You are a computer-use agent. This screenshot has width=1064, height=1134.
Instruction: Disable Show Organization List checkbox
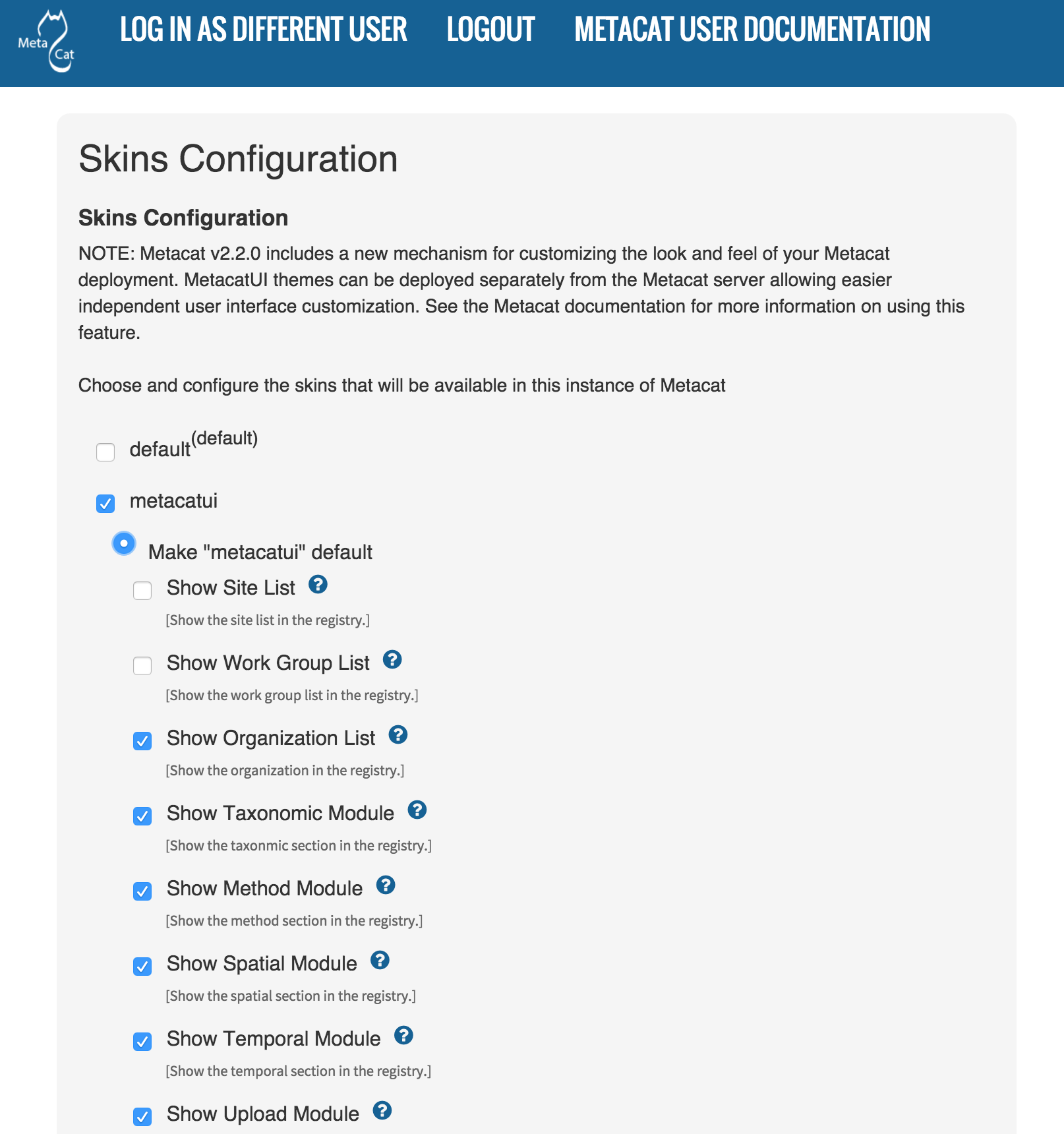pyautogui.click(x=142, y=741)
